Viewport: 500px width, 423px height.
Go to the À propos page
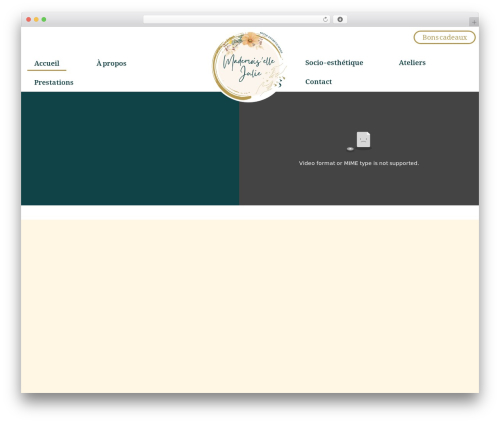tap(111, 63)
